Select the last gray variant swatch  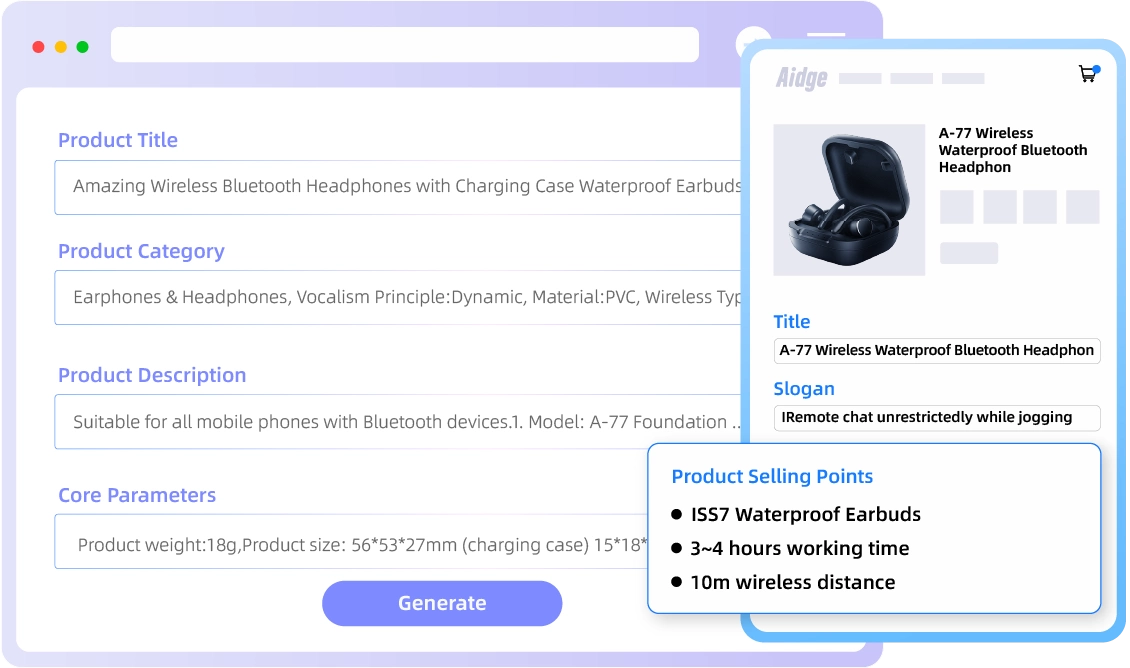(x=1082, y=207)
